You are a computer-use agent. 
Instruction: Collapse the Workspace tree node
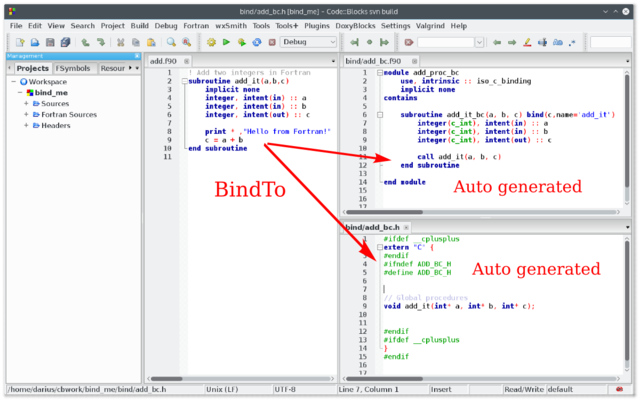pos(13,82)
